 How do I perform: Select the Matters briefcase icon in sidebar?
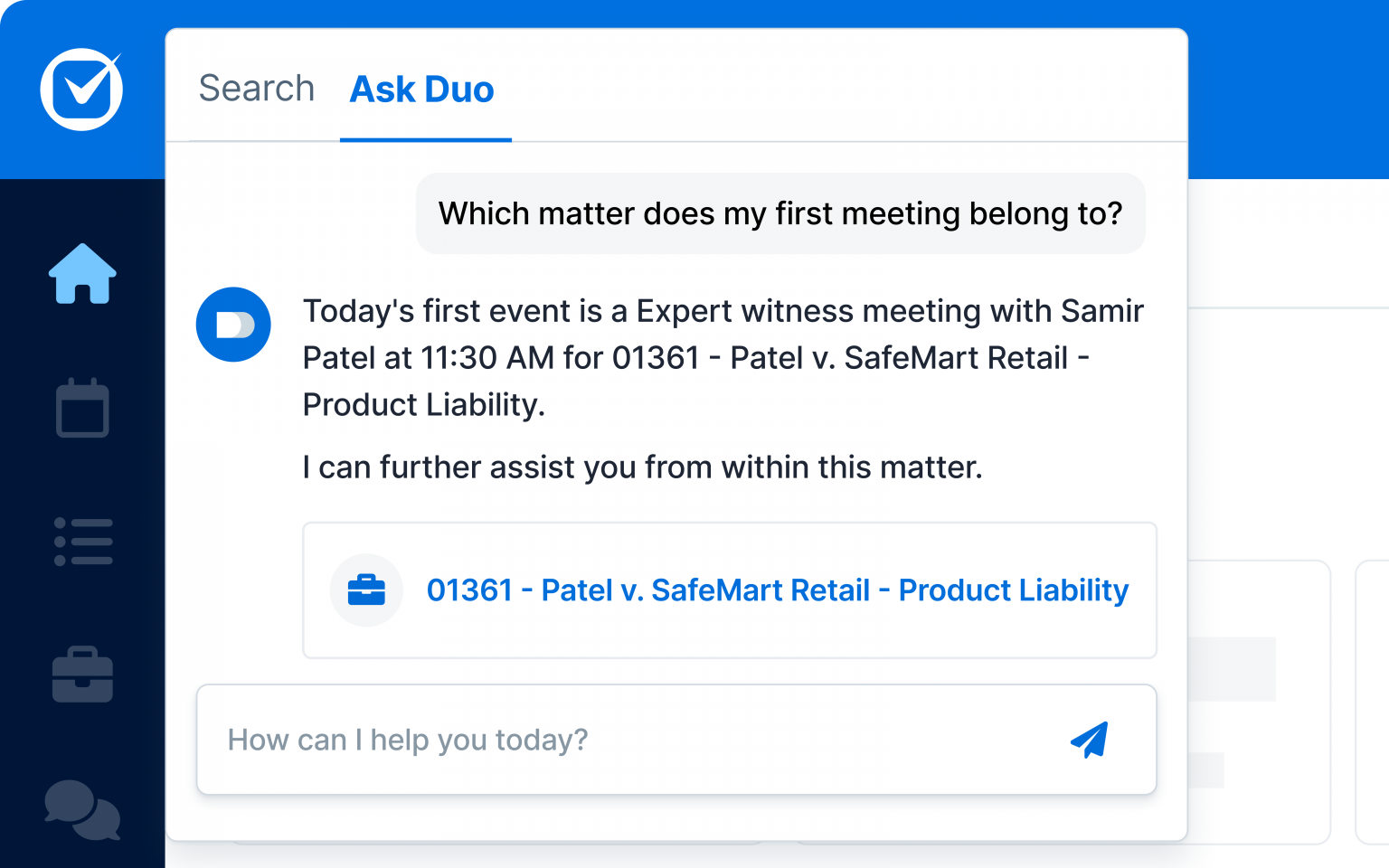pyautogui.click(x=82, y=674)
